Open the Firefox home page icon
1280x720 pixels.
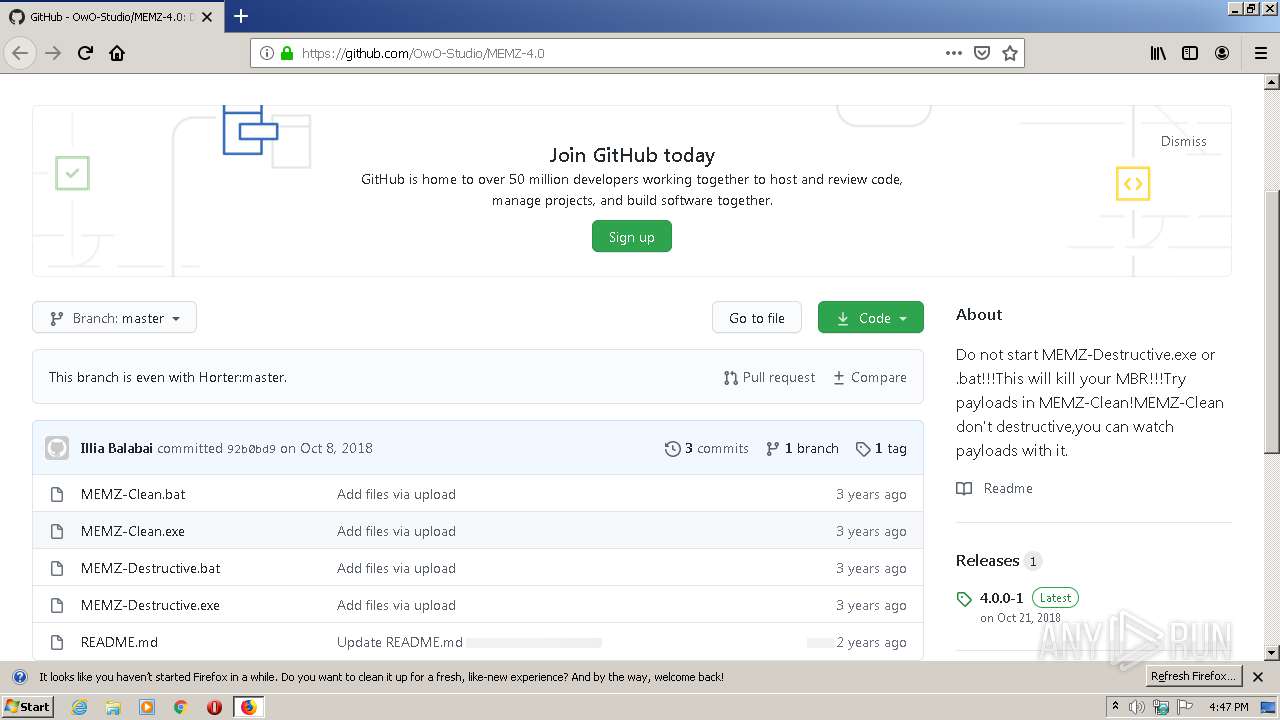pyautogui.click(x=117, y=53)
